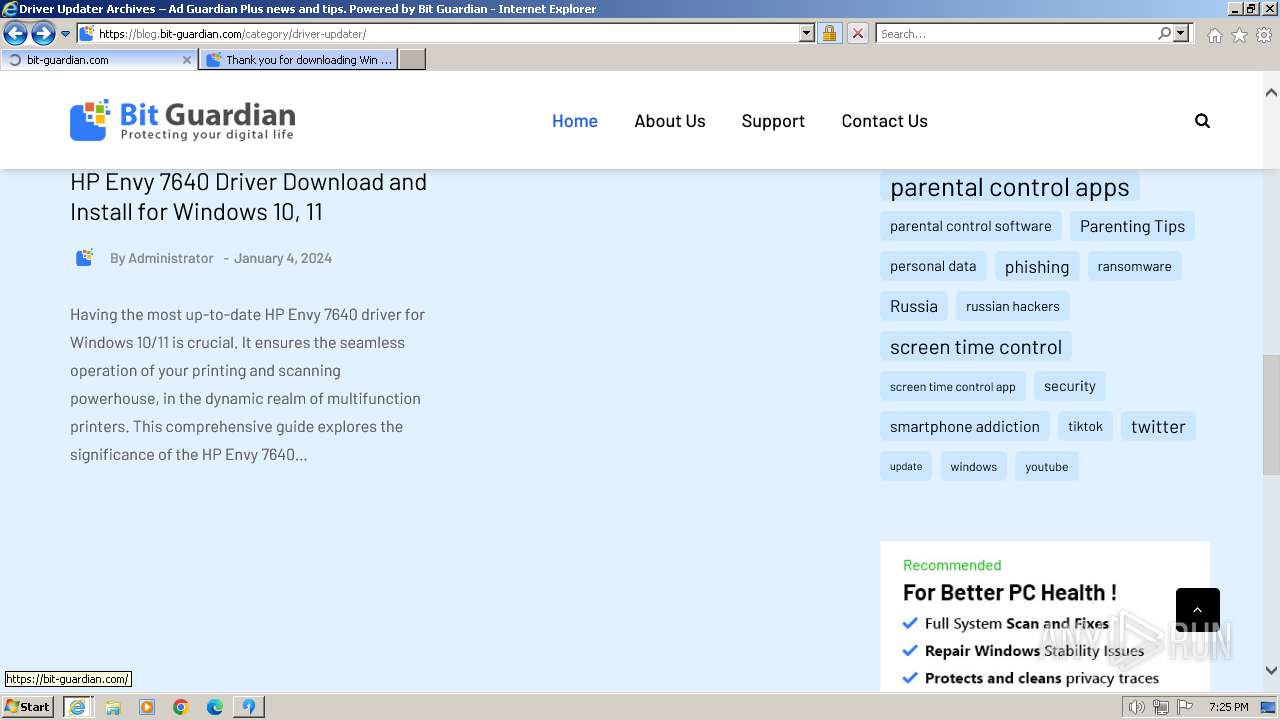
Task: Click the Administrator author avatar icon
Action: coord(84,258)
